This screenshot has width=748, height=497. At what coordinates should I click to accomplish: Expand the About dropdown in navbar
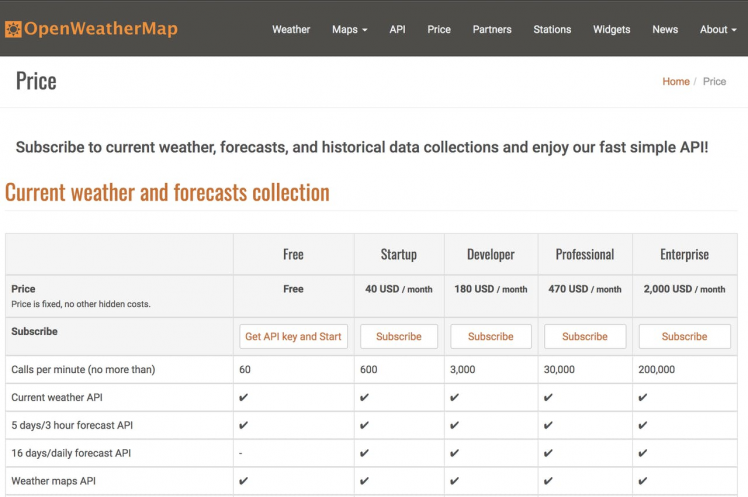718,30
